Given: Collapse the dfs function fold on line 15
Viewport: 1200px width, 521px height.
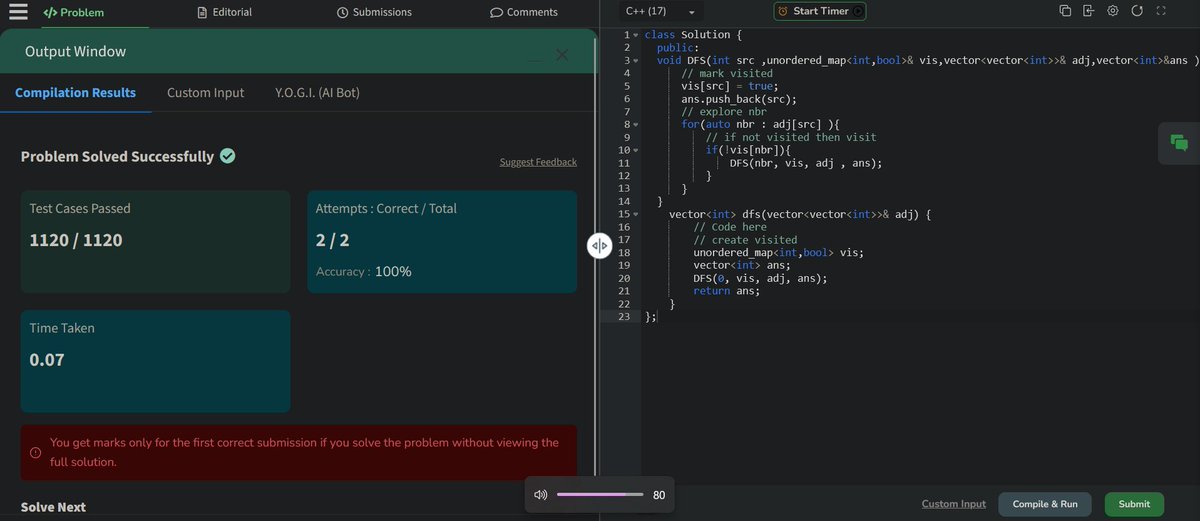Looking at the screenshot, I should 636,214.
